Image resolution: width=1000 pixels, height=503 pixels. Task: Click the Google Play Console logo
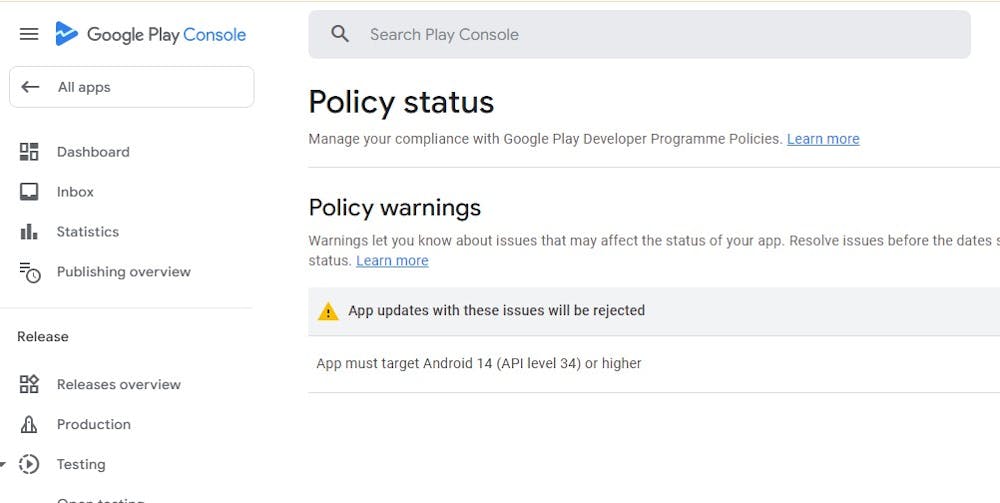pyautogui.click(x=151, y=34)
